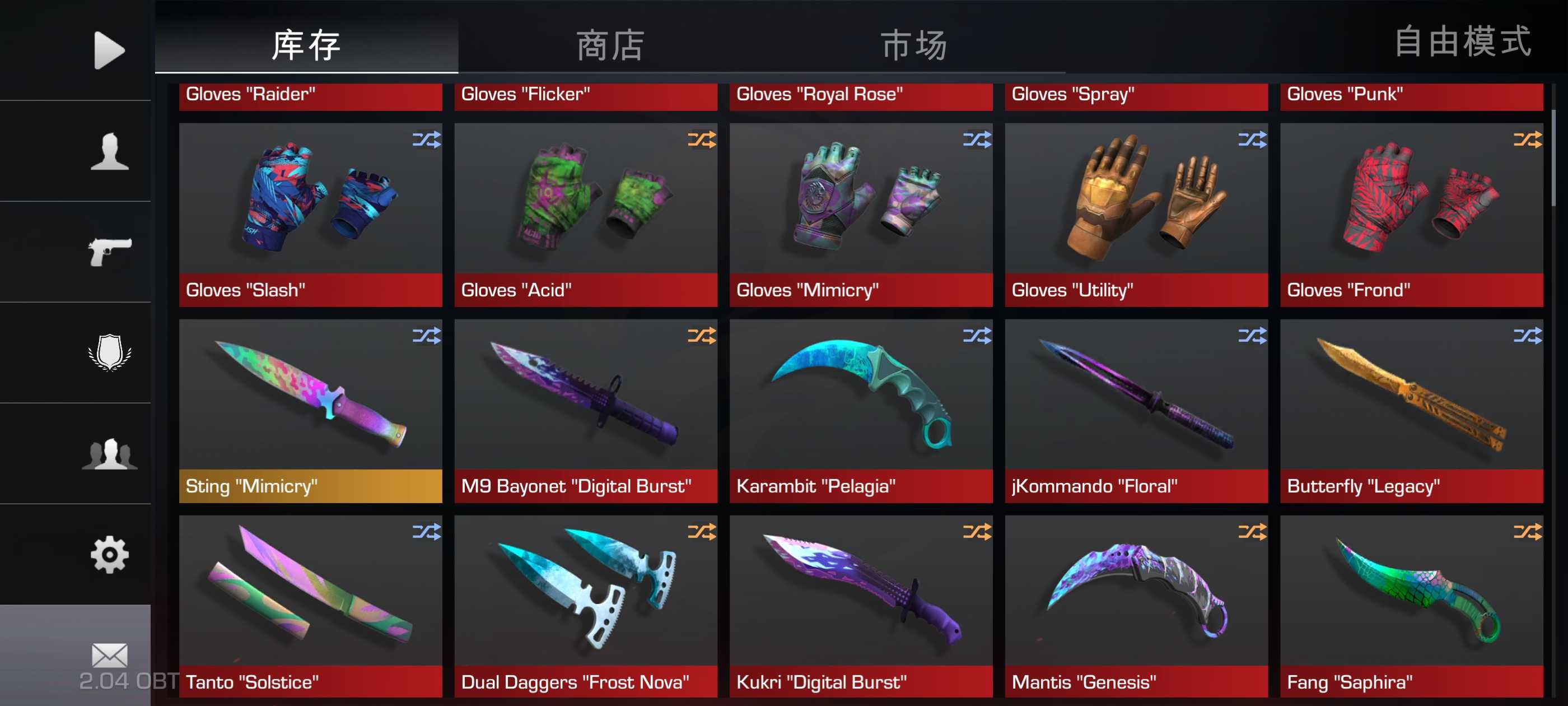The width and height of the screenshot is (1568, 706).
Task: Switch to the 市场 tab
Action: (914, 45)
